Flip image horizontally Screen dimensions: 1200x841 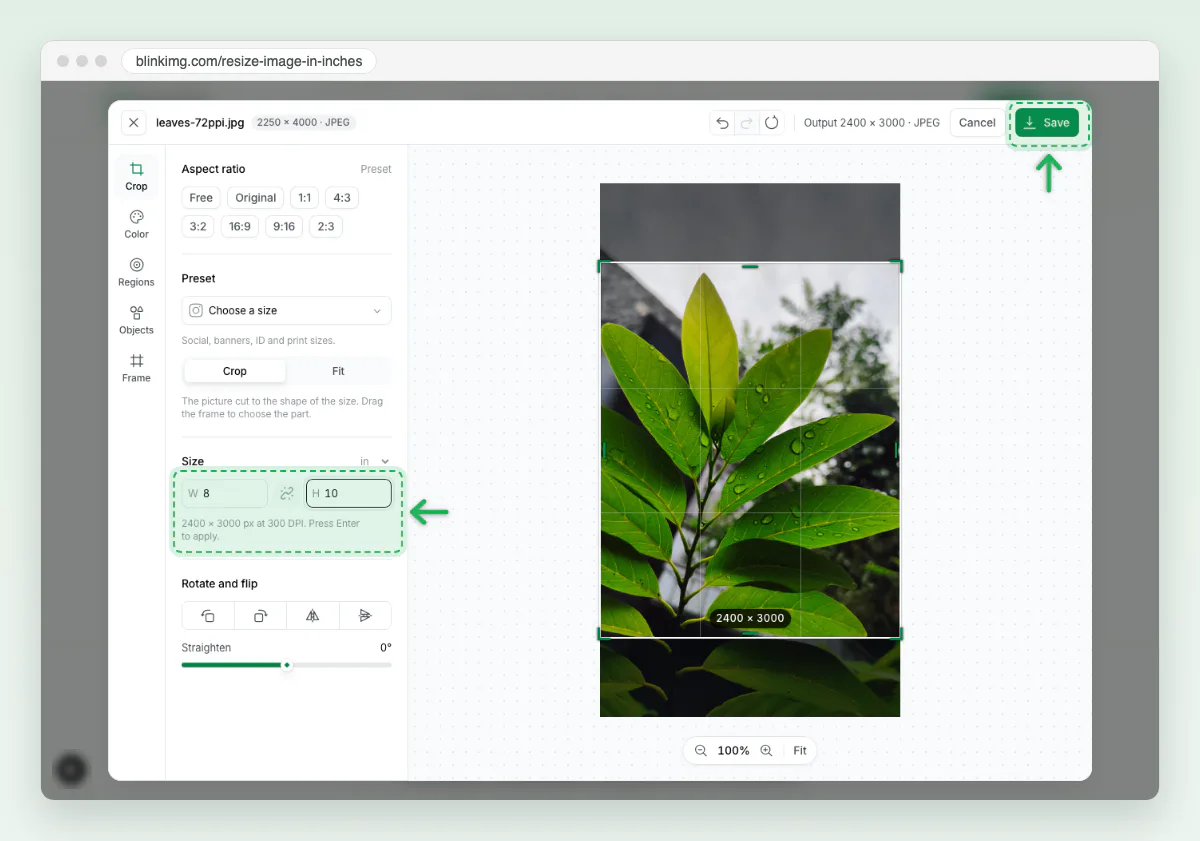[x=312, y=616]
